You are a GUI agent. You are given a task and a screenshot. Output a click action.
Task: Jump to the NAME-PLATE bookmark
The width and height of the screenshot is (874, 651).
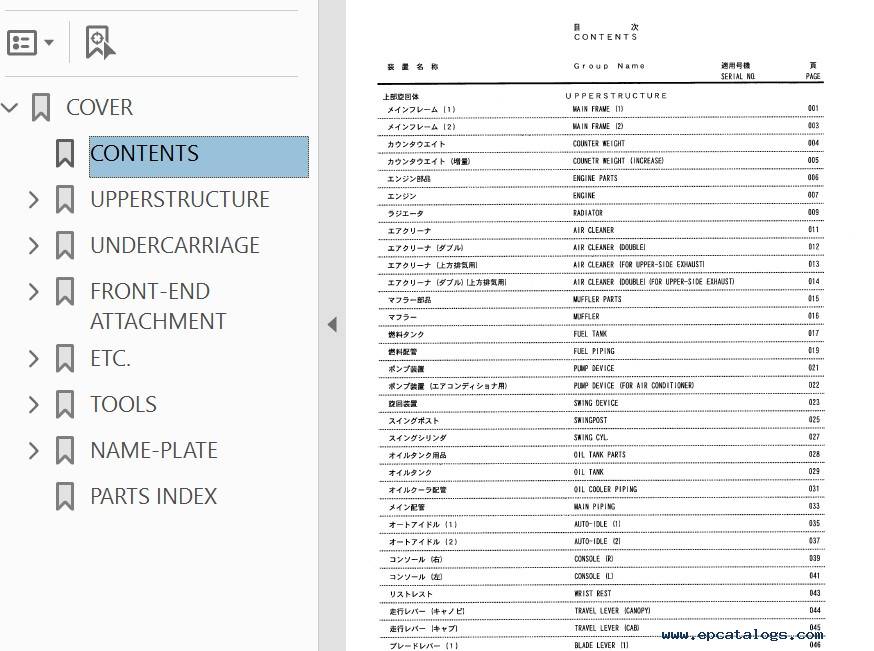[x=154, y=450]
